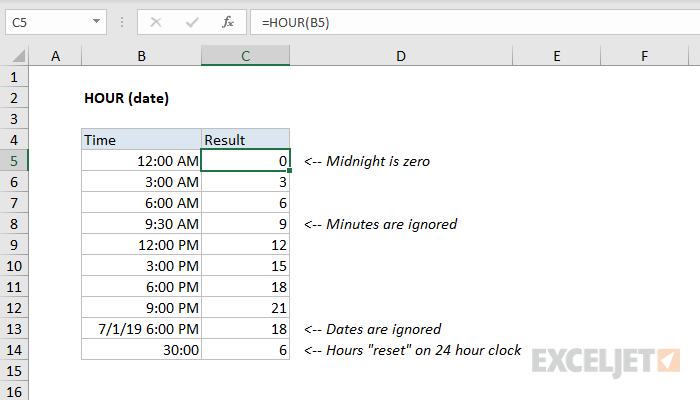The height and width of the screenshot is (400, 700).
Task: Click the Select All corner triangle
Action: (18, 56)
